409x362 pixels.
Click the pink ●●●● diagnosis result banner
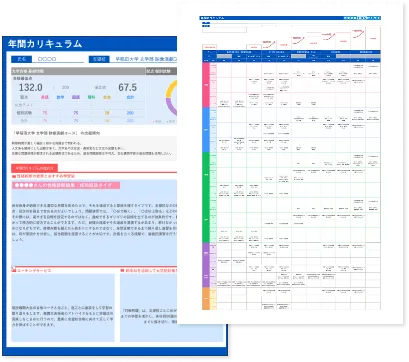point(66,185)
